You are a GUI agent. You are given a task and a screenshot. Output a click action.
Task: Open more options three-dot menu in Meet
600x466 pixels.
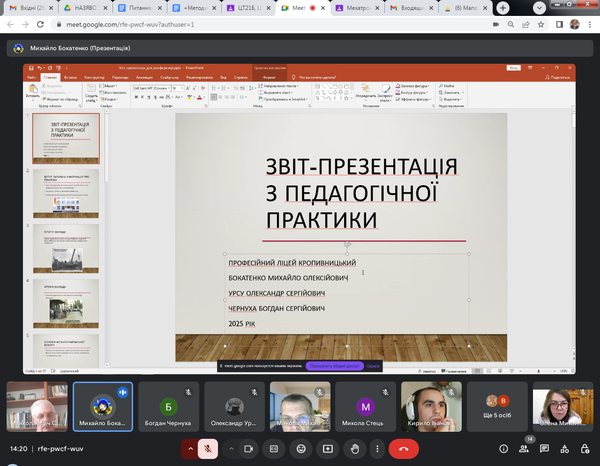pyautogui.click(x=378, y=449)
